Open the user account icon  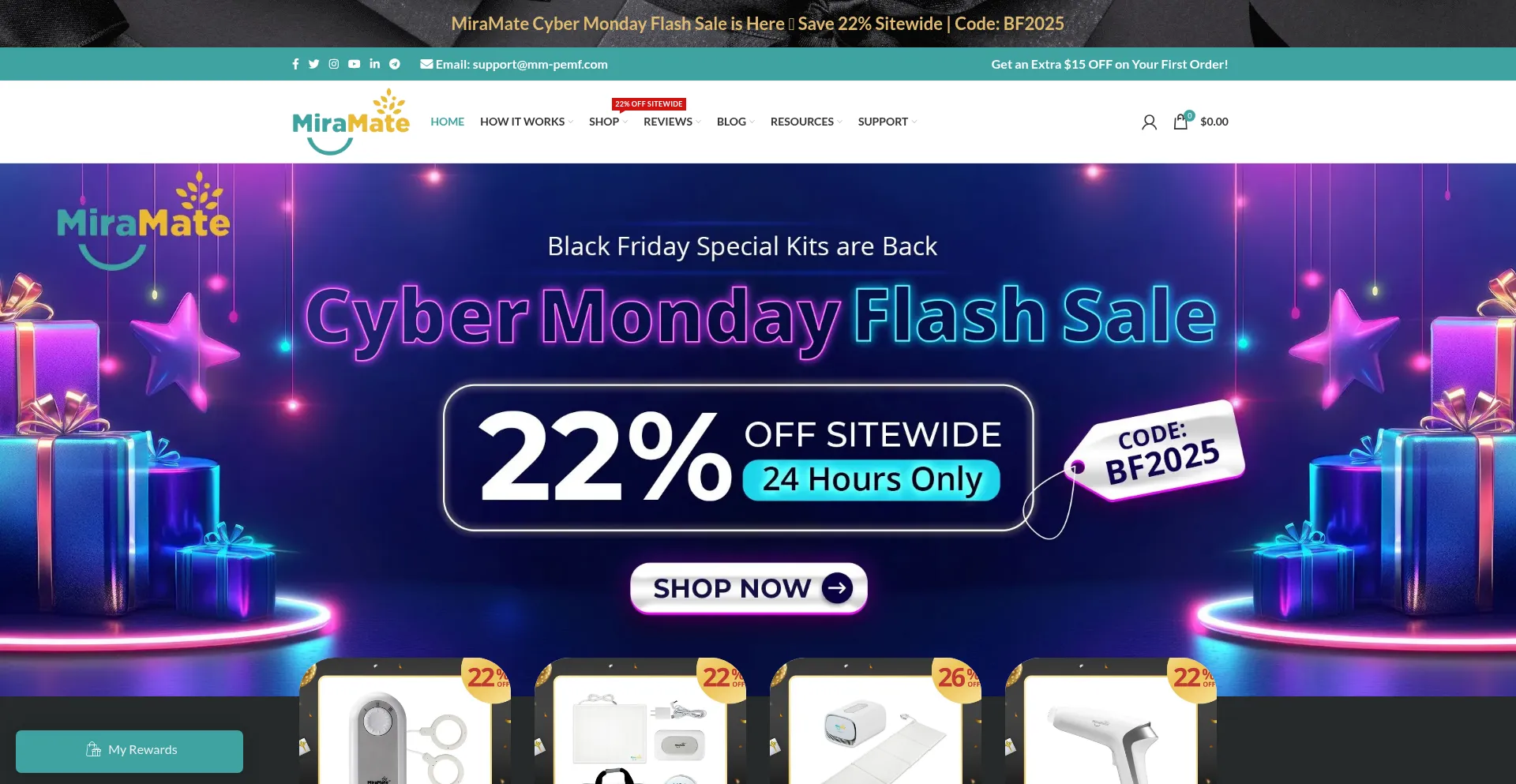(x=1149, y=122)
